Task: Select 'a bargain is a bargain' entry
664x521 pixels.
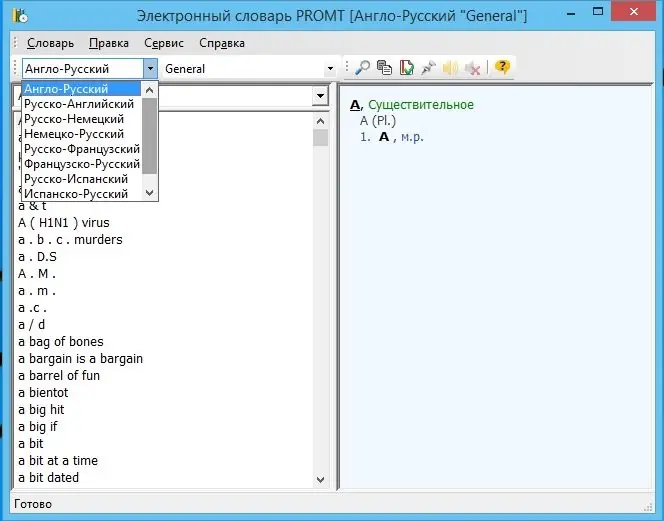Action: coord(80,359)
